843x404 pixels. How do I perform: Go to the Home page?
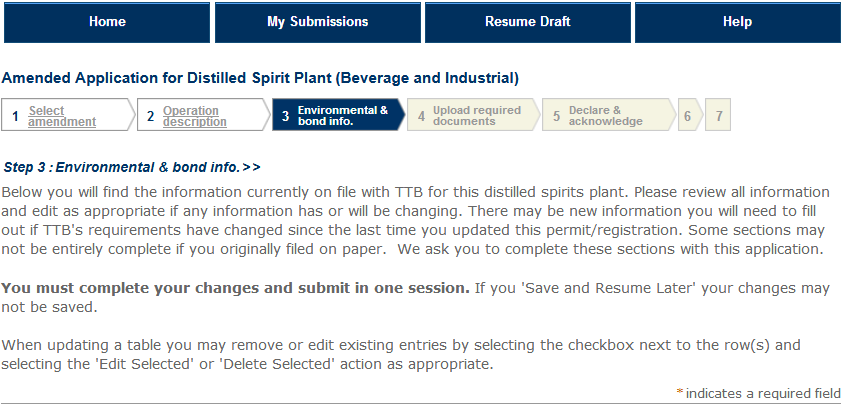[106, 22]
